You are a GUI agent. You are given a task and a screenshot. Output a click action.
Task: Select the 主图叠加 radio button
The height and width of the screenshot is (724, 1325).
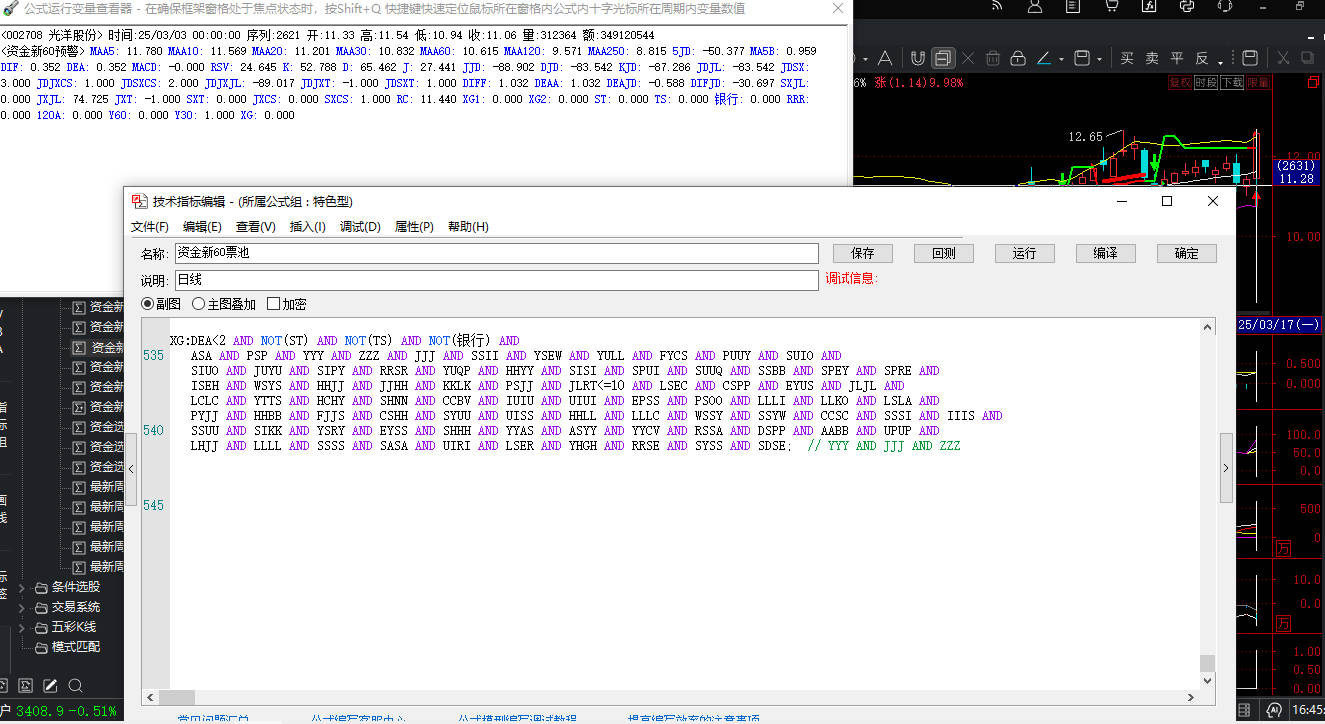(199, 304)
